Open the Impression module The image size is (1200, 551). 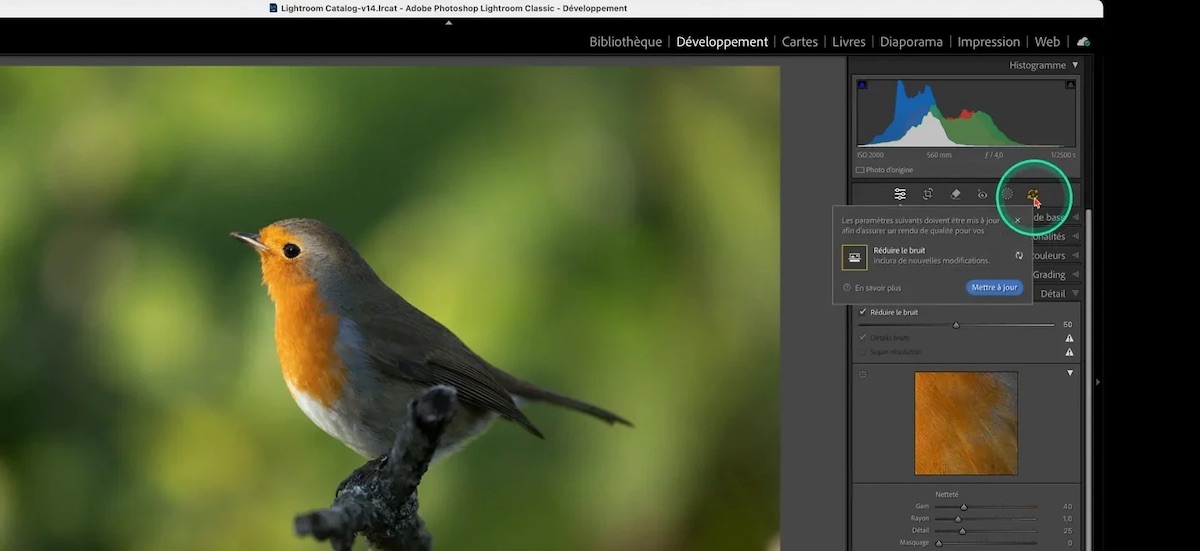click(989, 42)
